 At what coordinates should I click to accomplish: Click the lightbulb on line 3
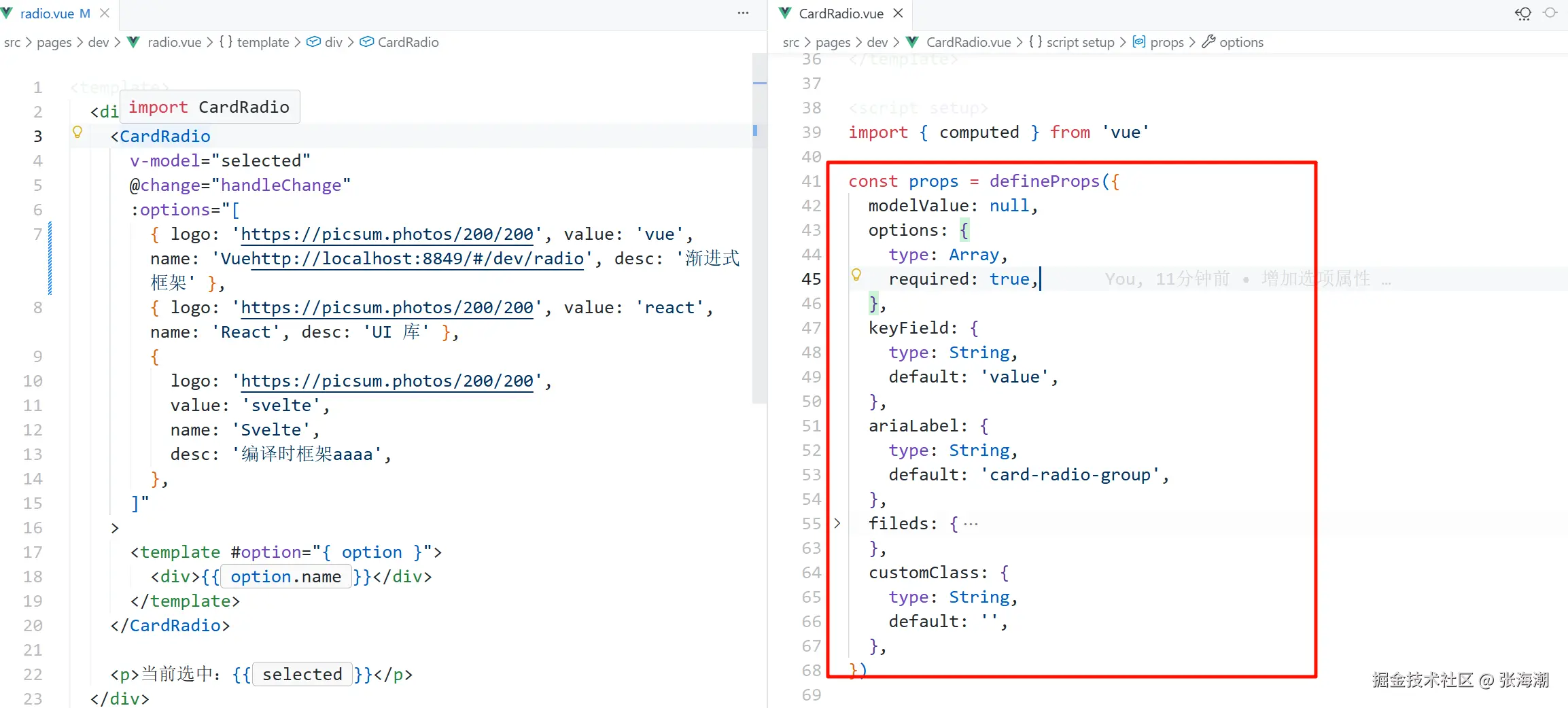coord(77,132)
